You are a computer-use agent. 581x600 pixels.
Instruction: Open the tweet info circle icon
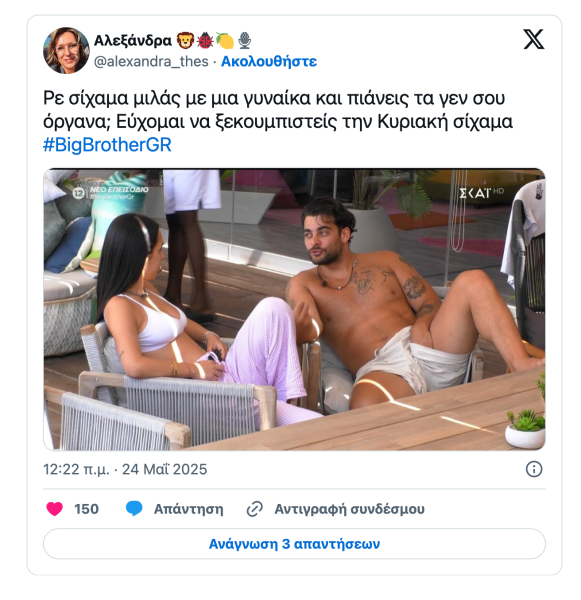pyautogui.click(x=534, y=469)
